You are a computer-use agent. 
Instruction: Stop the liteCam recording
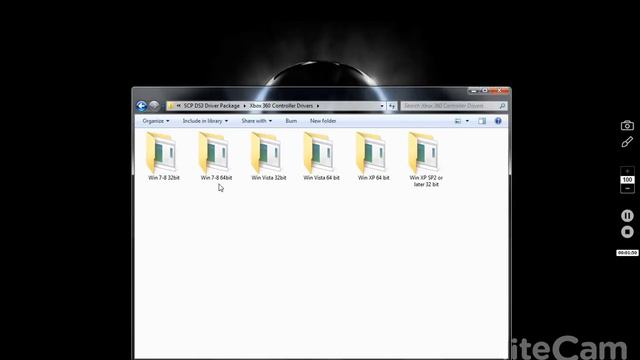pyautogui.click(x=627, y=232)
